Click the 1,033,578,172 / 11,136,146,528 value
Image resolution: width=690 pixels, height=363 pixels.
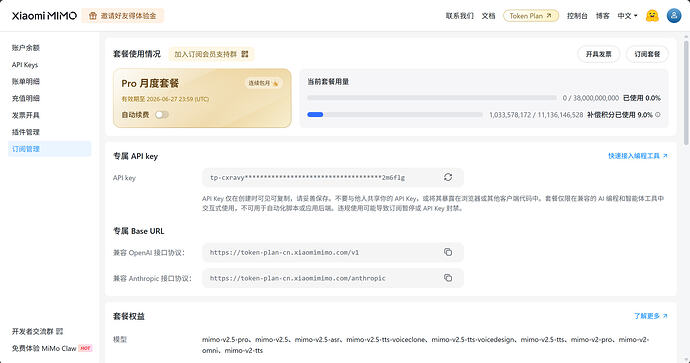point(536,115)
